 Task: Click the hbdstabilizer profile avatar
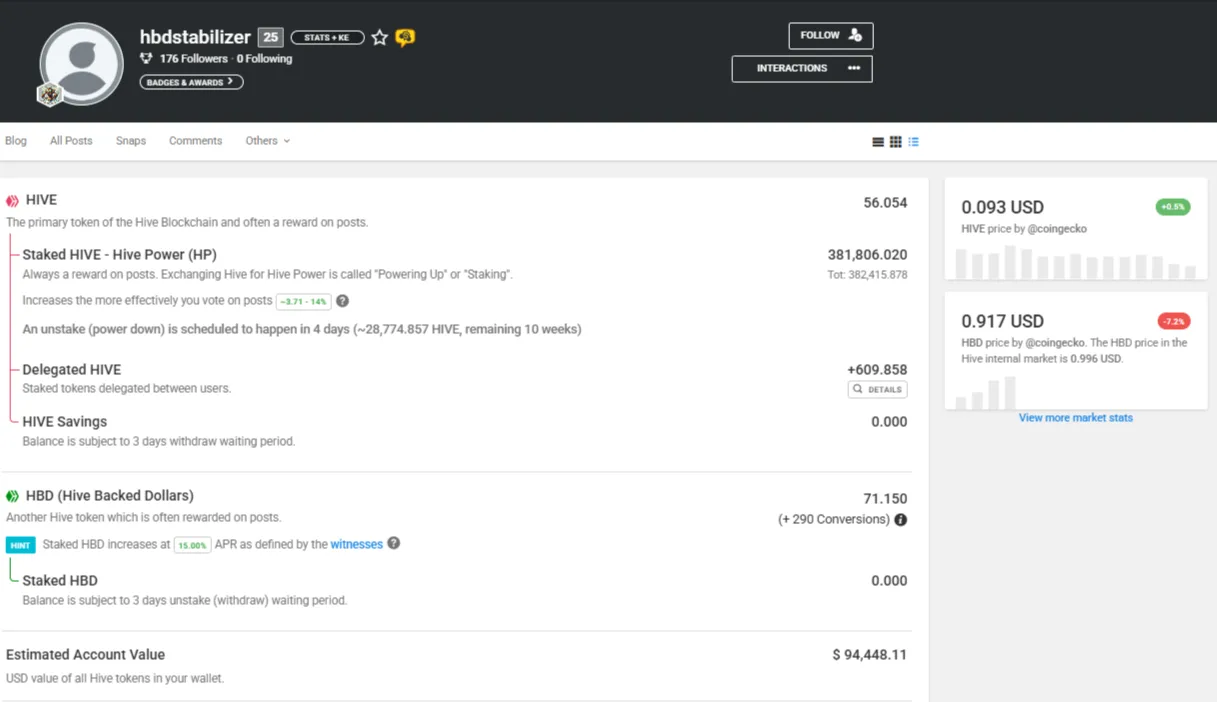[82, 64]
